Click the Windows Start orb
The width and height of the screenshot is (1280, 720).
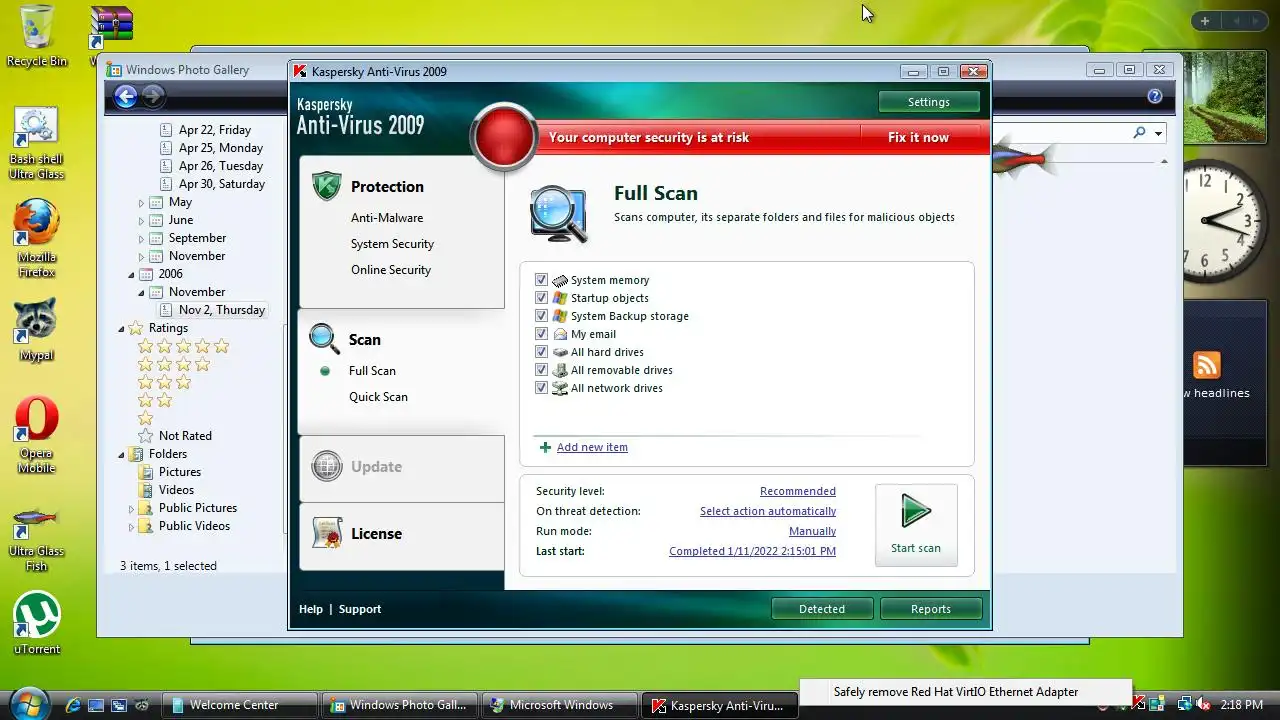pyautogui.click(x=29, y=703)
